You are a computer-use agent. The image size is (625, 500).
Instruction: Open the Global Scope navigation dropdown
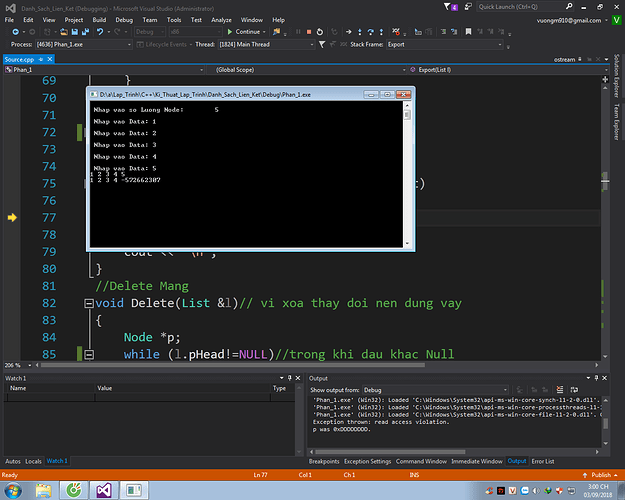tap(300, 70)
